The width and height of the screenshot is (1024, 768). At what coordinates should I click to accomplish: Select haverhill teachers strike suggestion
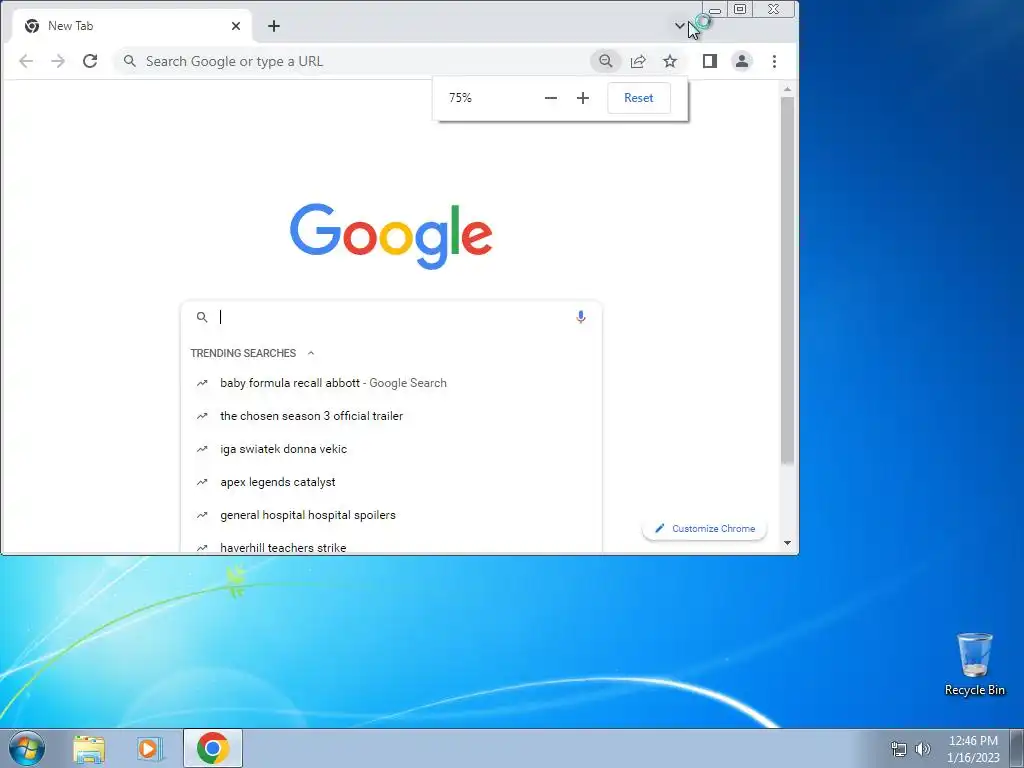click(391, 545)
